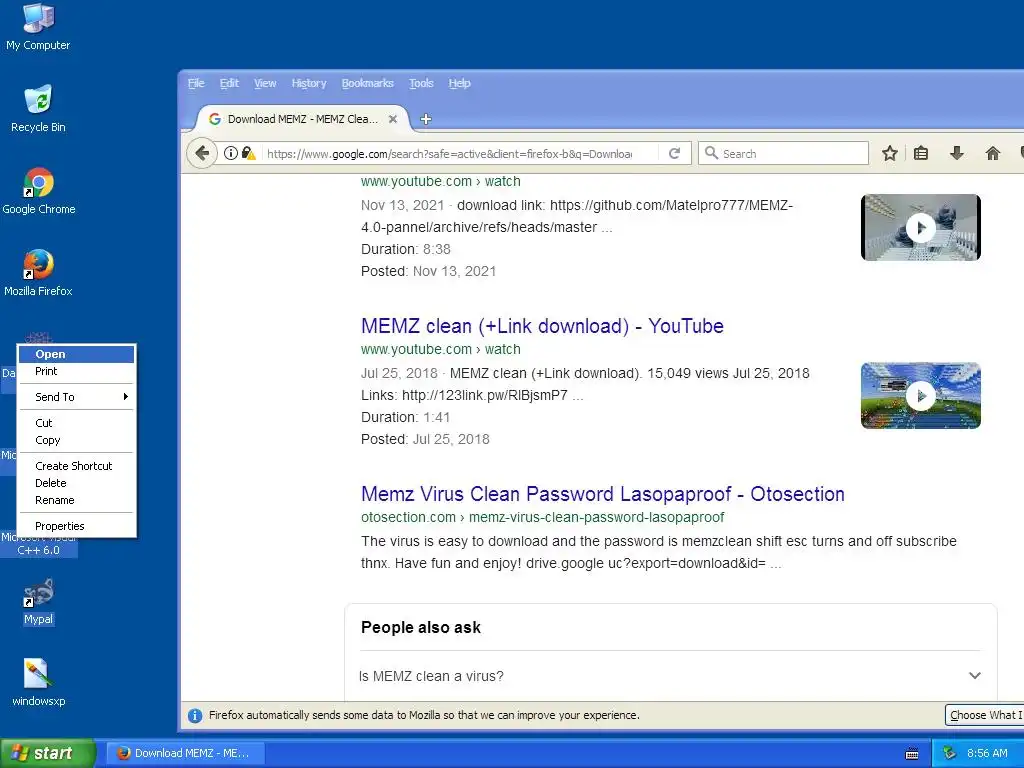Open the Bookmarks menu

[x=367, y=83]
